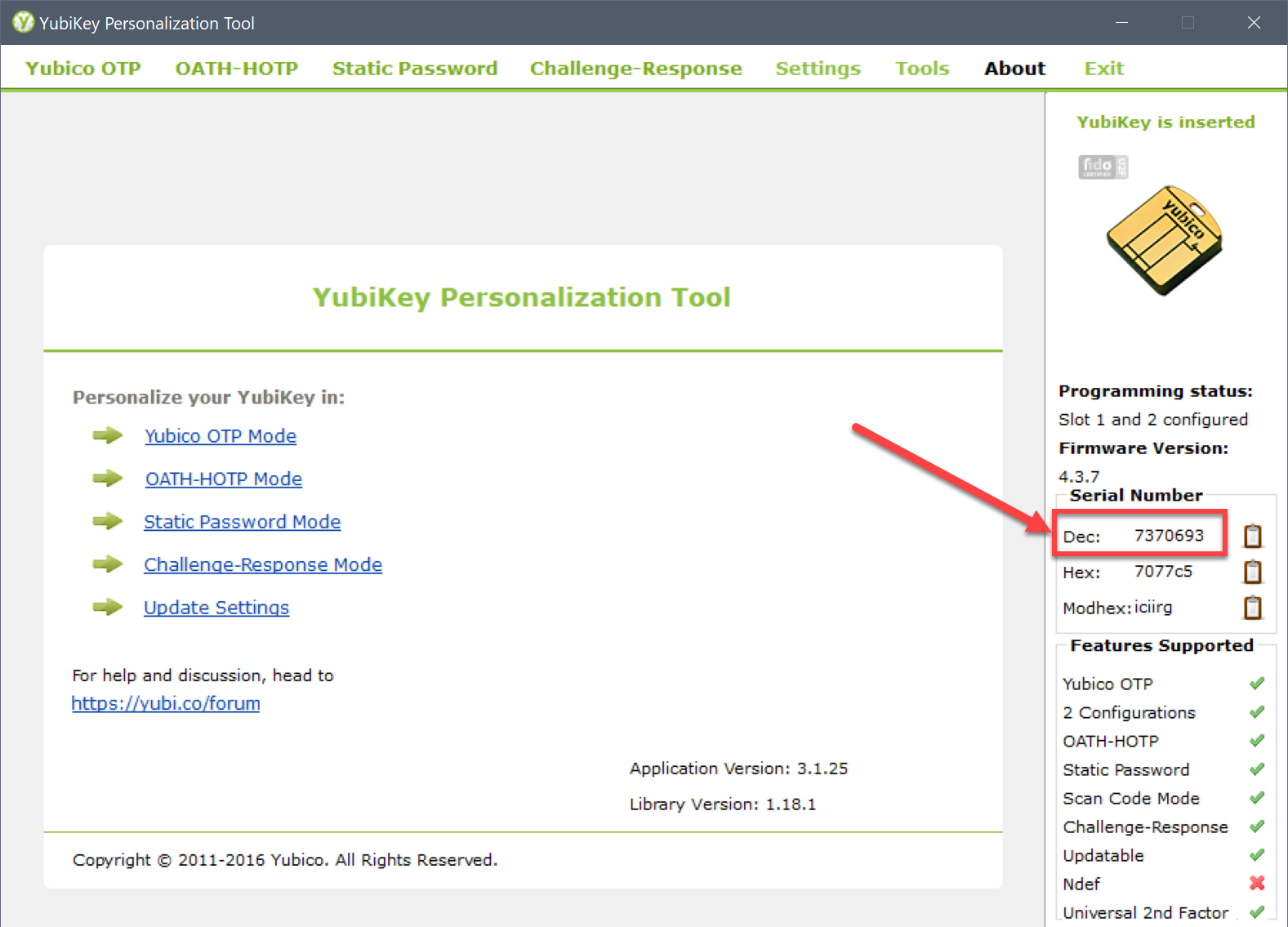This screenshot has height=927, width=1288.
Task: Click the YubiKey device image
Action: (1165, 240)
